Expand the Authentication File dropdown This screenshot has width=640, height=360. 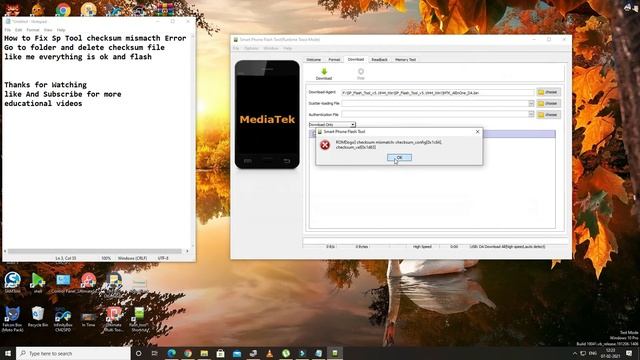coord(531,115)
